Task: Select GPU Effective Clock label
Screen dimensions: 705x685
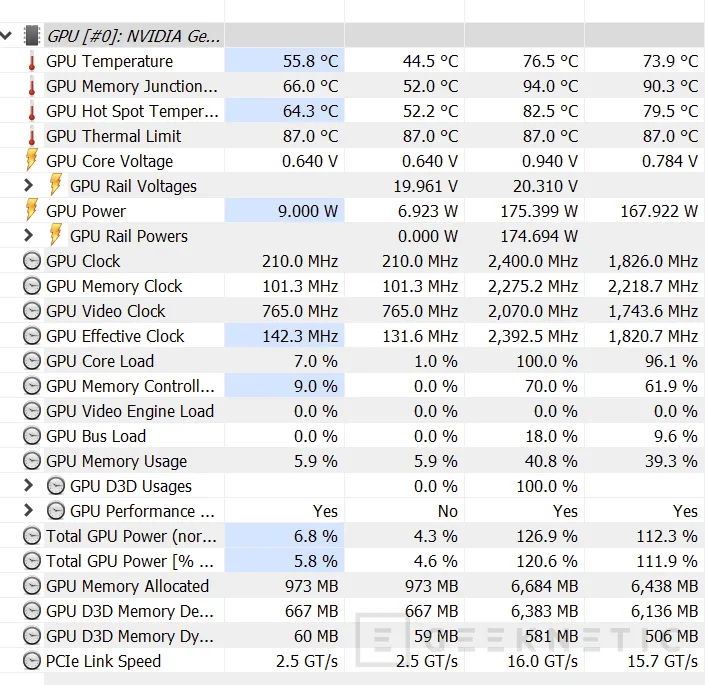Action: pos(115,336)
